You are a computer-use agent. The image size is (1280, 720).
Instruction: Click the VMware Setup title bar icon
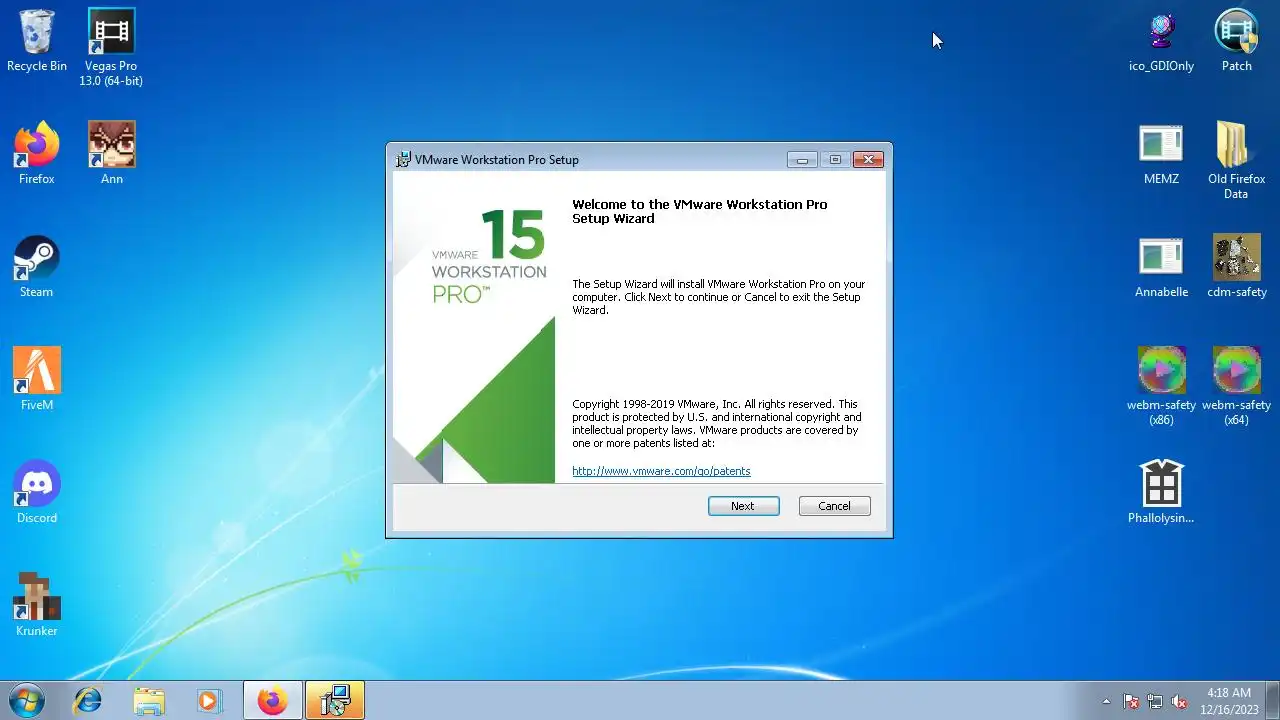[403, 159]
